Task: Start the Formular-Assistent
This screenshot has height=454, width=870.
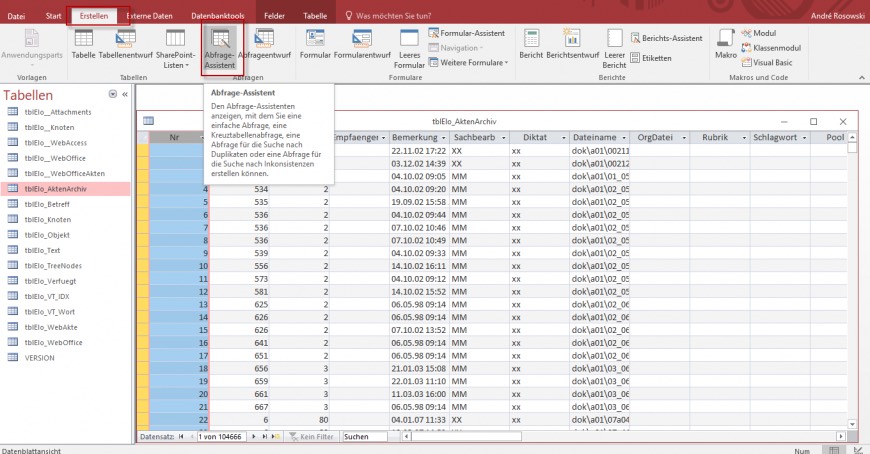Action: coord(467,33)
